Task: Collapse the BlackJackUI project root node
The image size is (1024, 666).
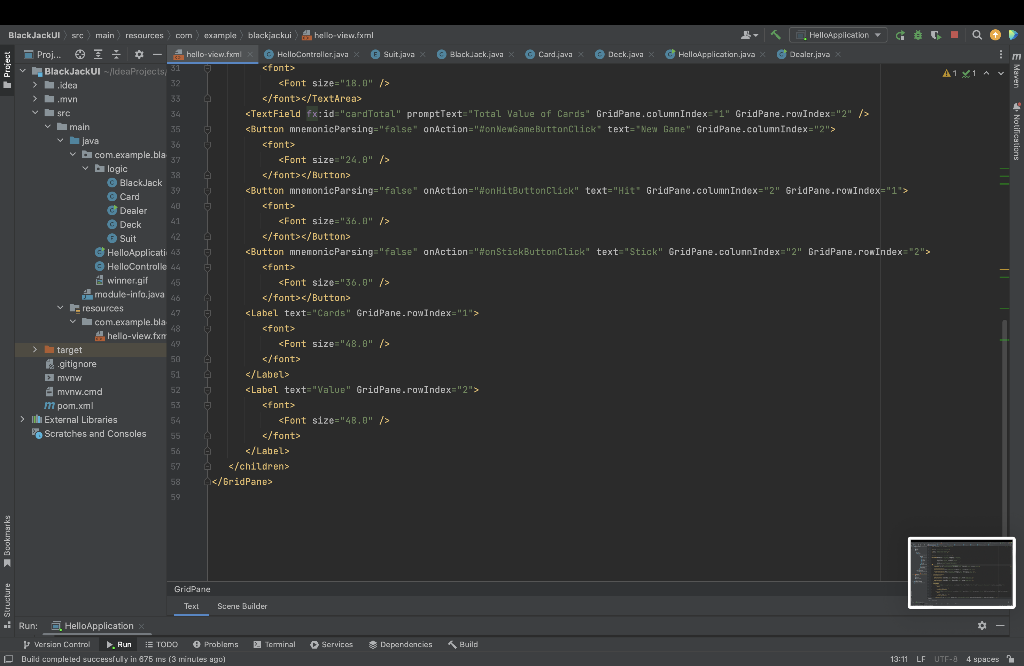Action: coord(23,71)
